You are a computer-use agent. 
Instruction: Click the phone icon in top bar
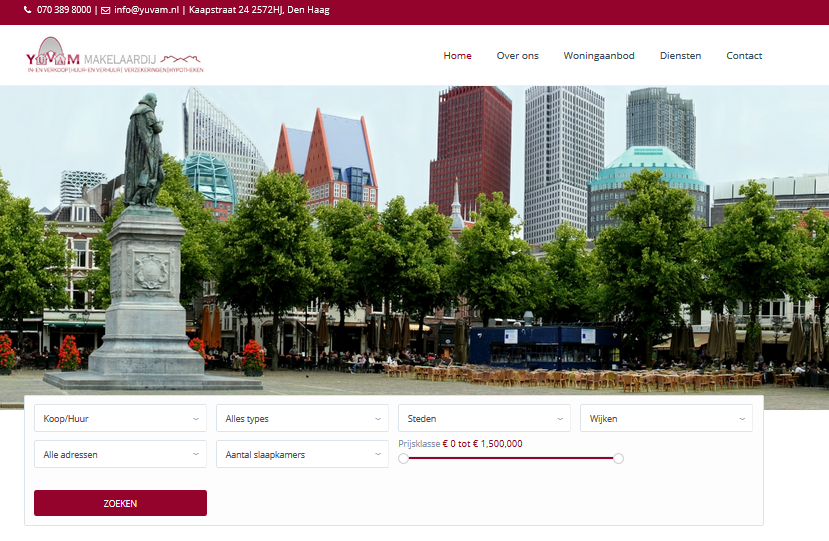tap(28, 10)
